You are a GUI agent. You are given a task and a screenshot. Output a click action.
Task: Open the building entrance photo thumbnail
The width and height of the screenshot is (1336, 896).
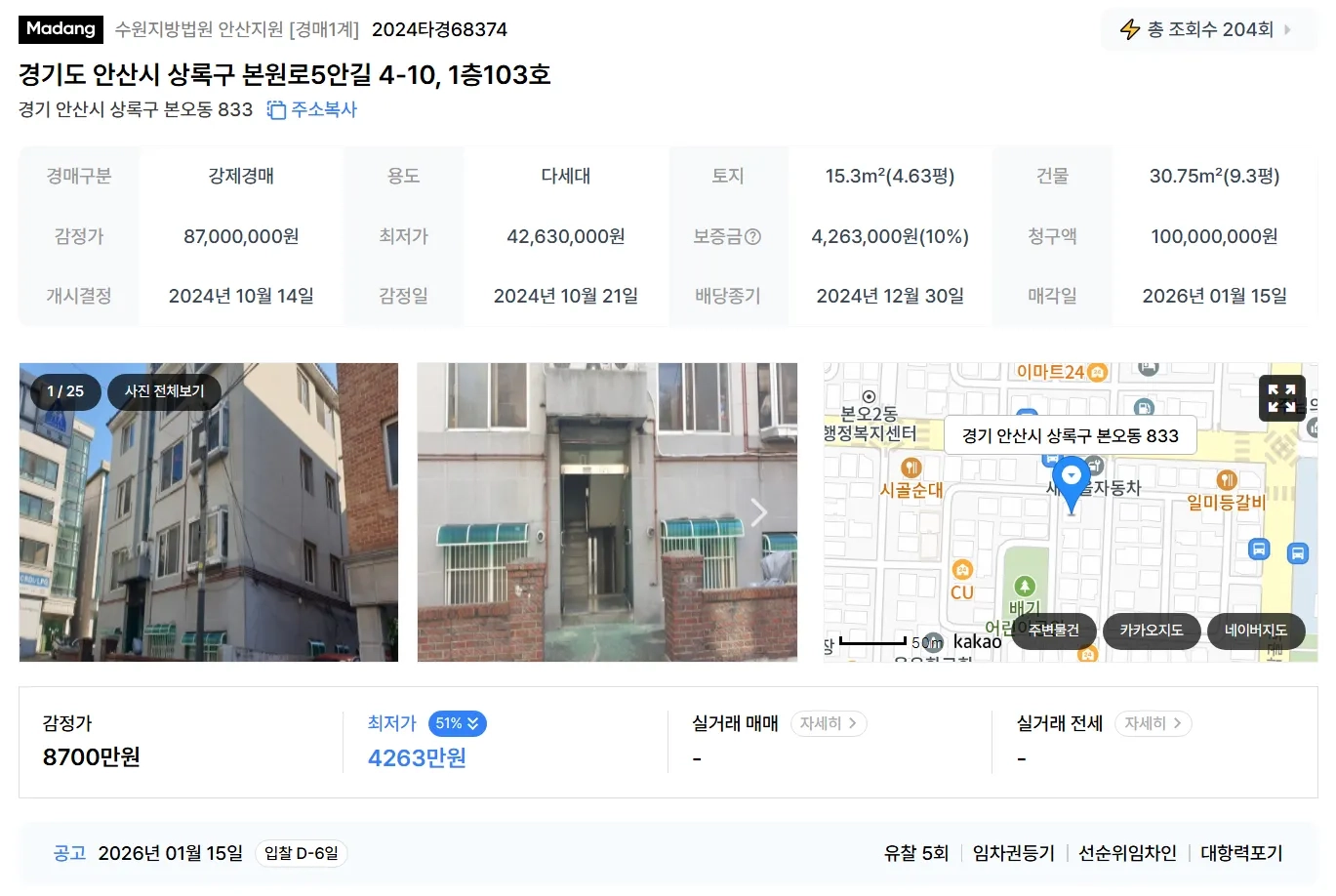pyautogui.click(x=607, y=512)
